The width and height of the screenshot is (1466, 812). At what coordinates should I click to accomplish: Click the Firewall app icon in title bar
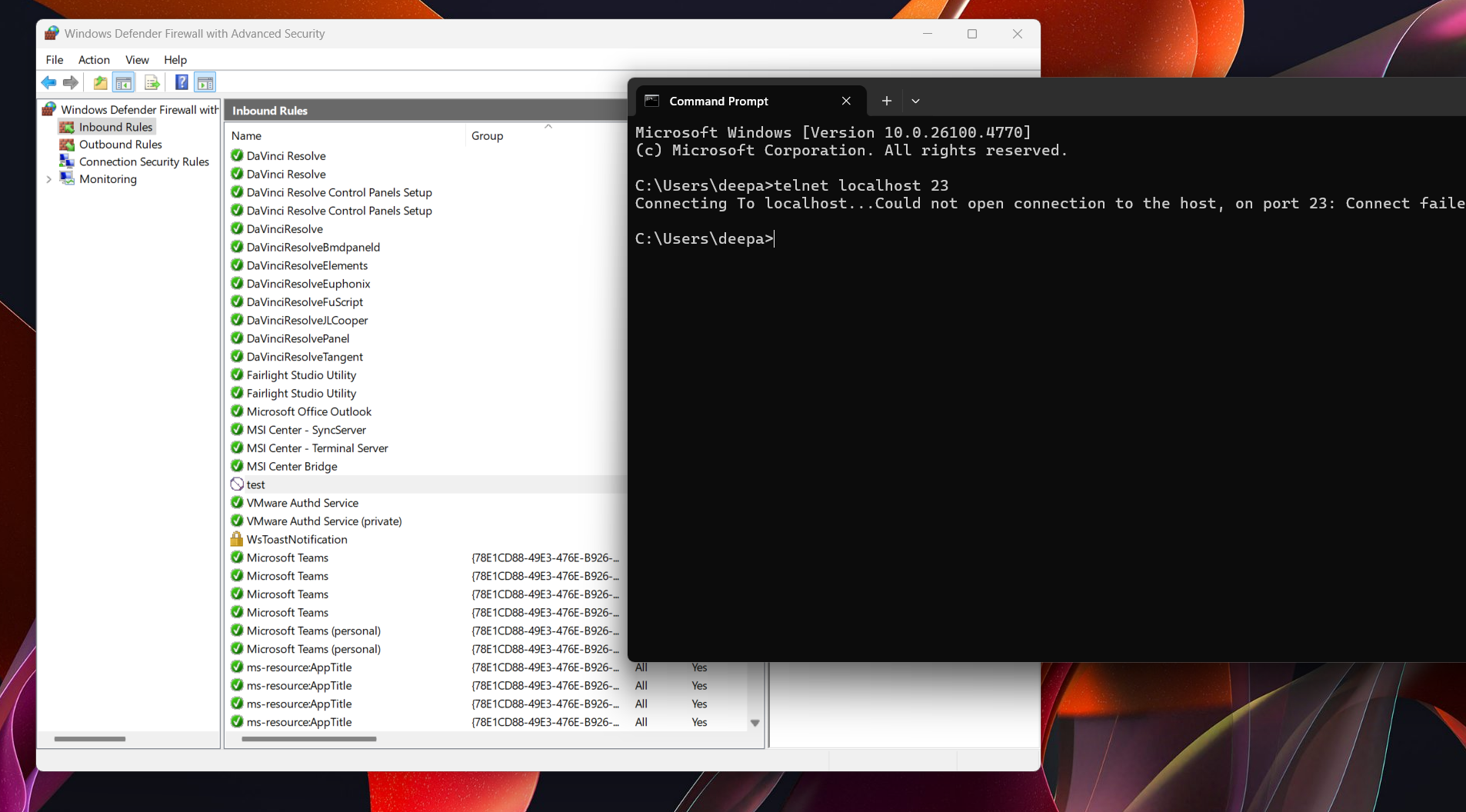click(52, 33)
